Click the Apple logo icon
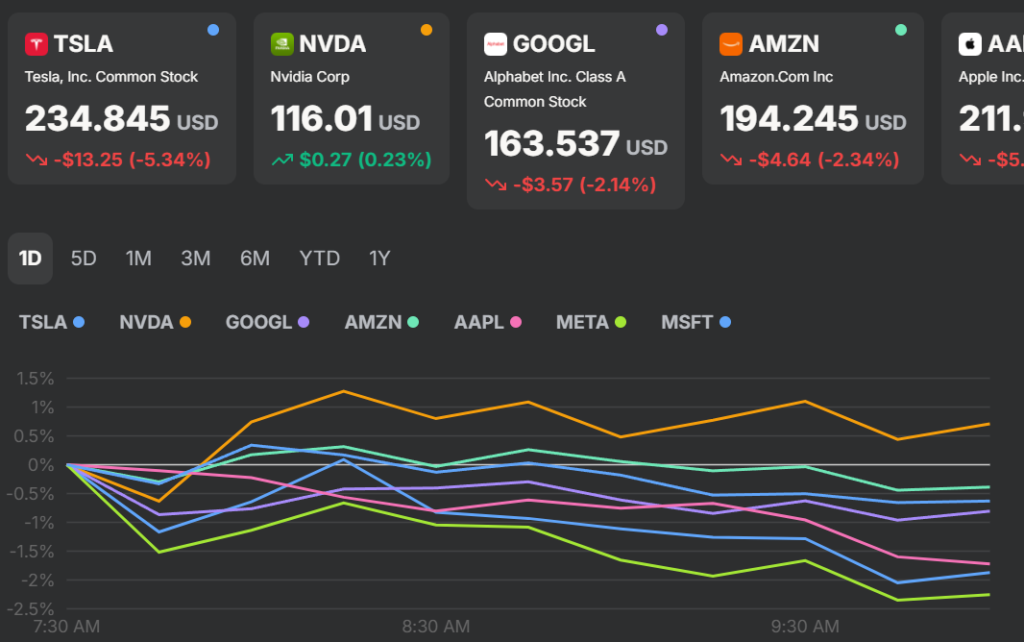Screen dimensions: 1024x642 [x=969, y=44]
